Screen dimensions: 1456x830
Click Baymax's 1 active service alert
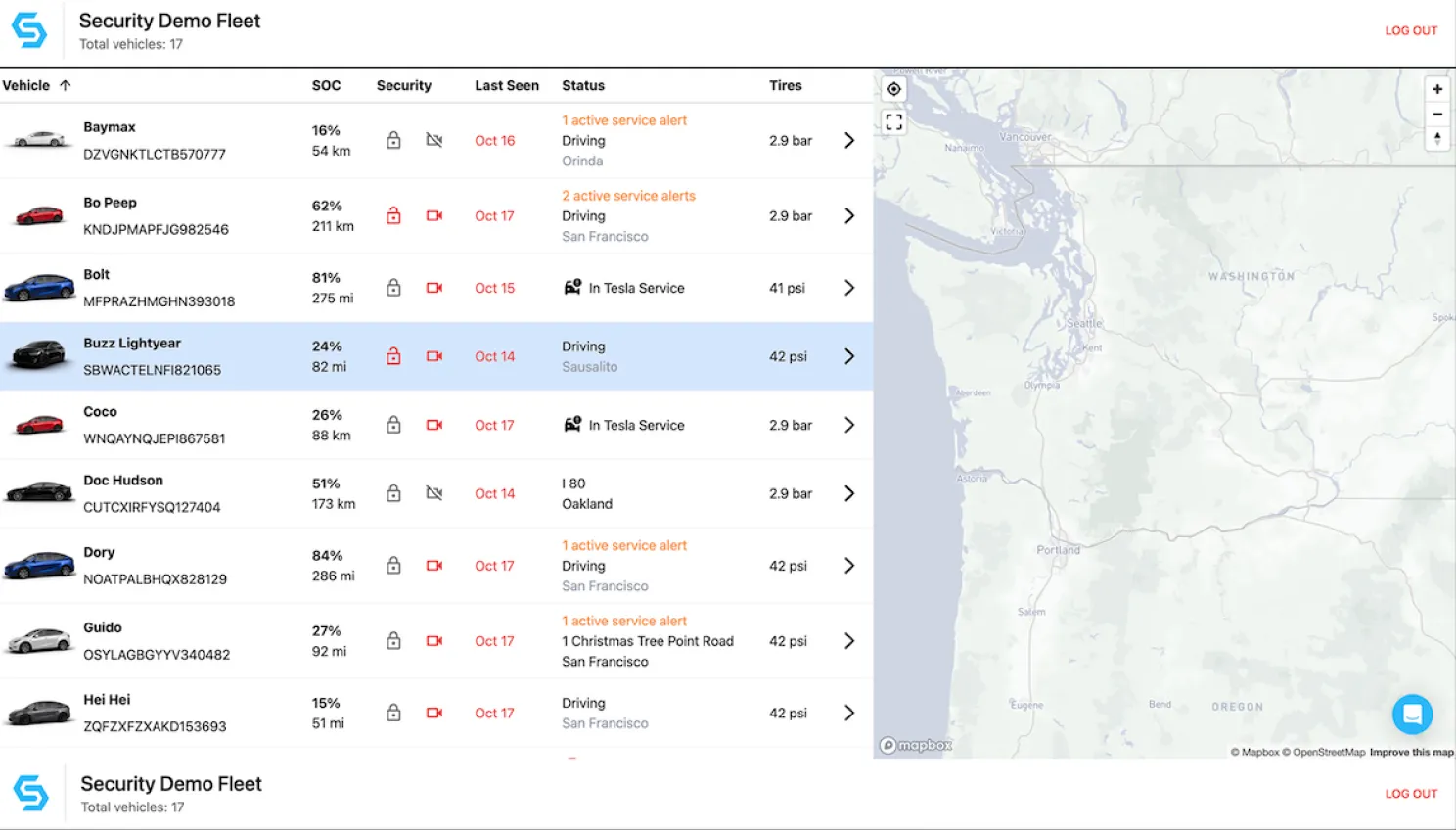point(624,120)
